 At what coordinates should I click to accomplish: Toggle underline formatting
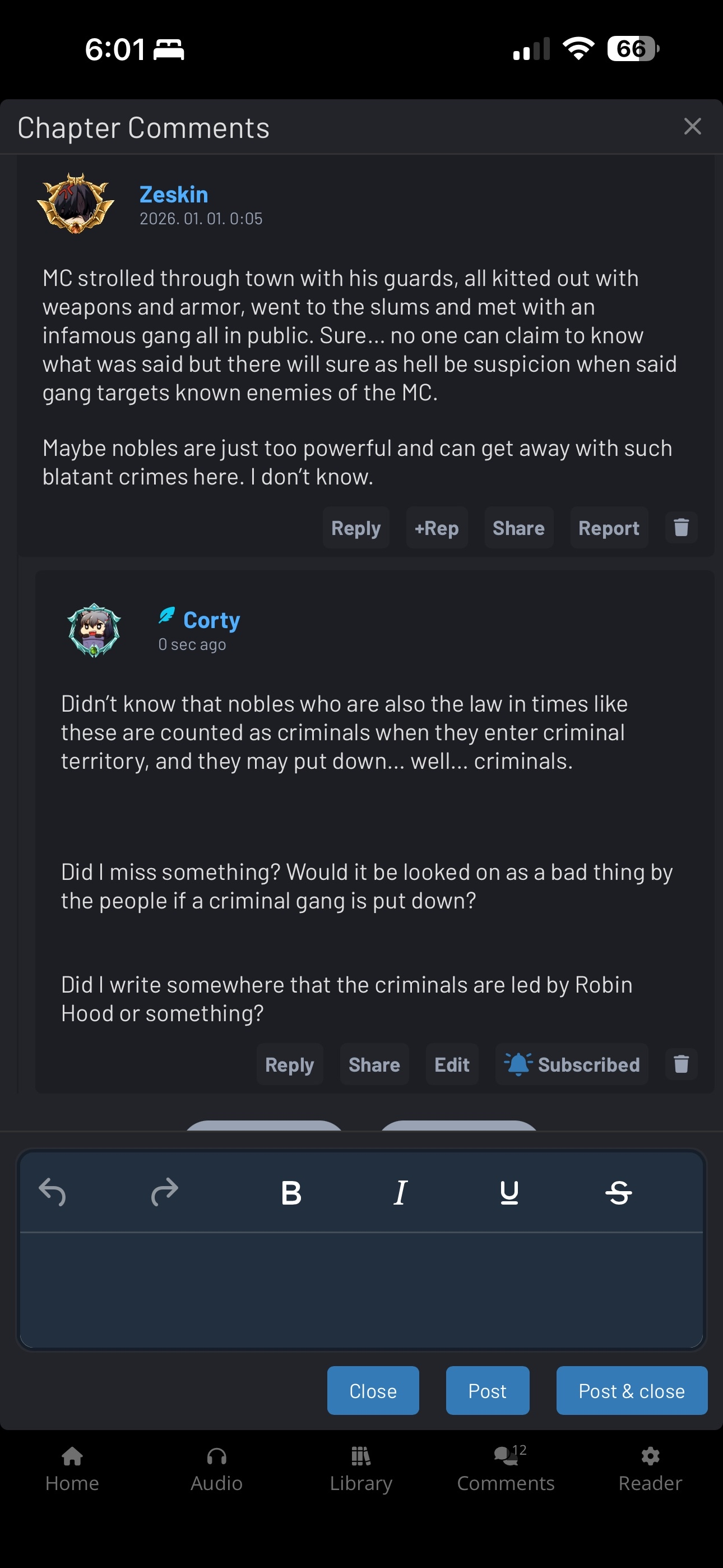(x=509, y=1192)
